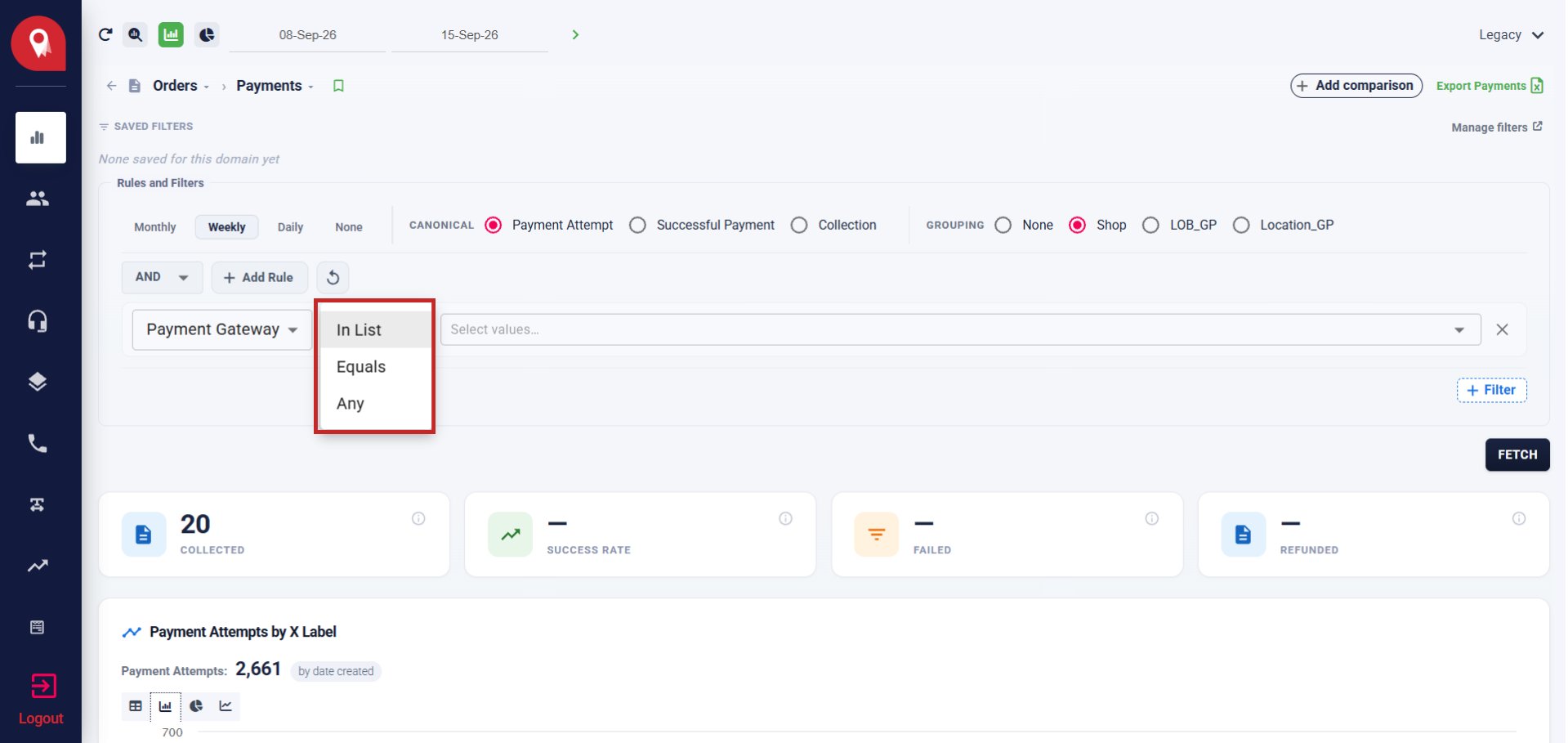Open the AND logic dropdown
Screen dimensions: 1568x743
point(162,277)
